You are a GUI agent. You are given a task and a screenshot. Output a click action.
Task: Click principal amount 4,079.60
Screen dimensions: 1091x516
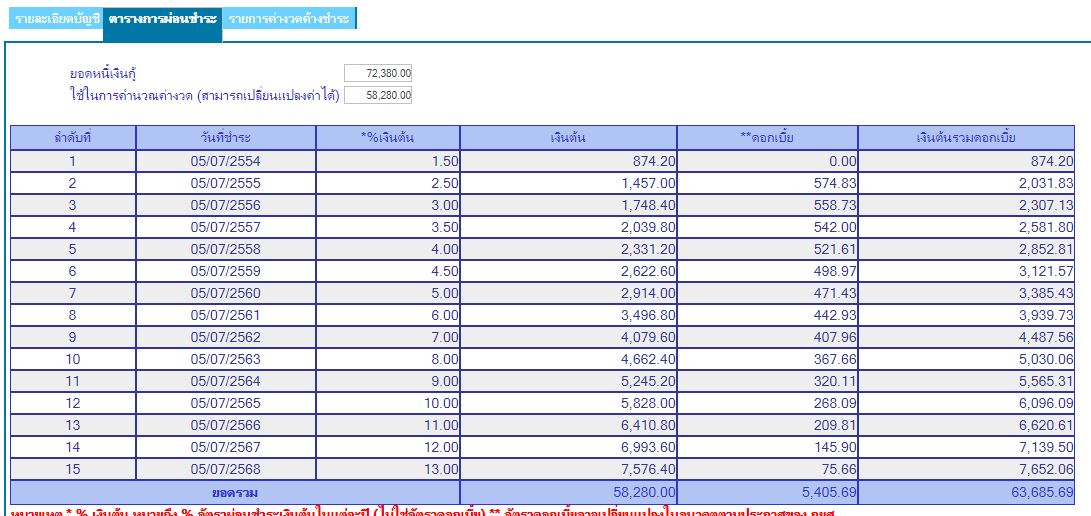pos(568,337)
